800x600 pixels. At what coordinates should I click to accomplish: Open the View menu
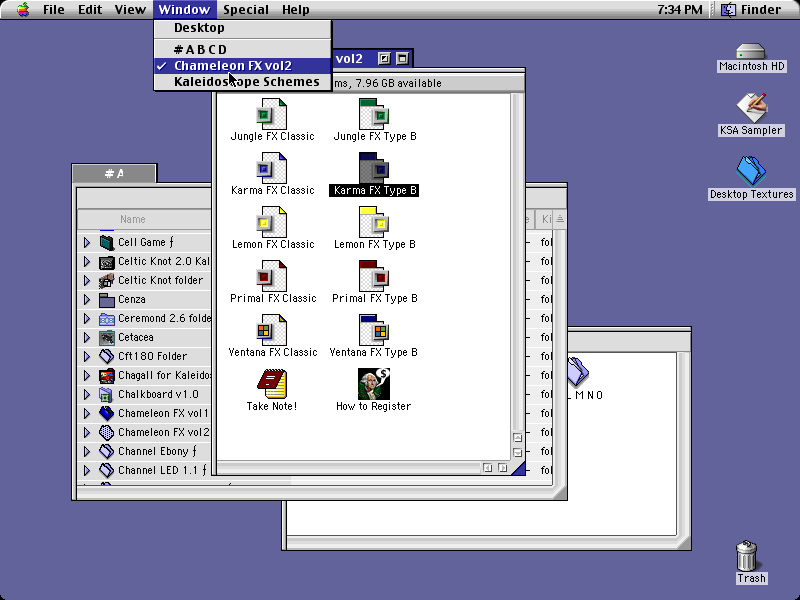(130, 10)
